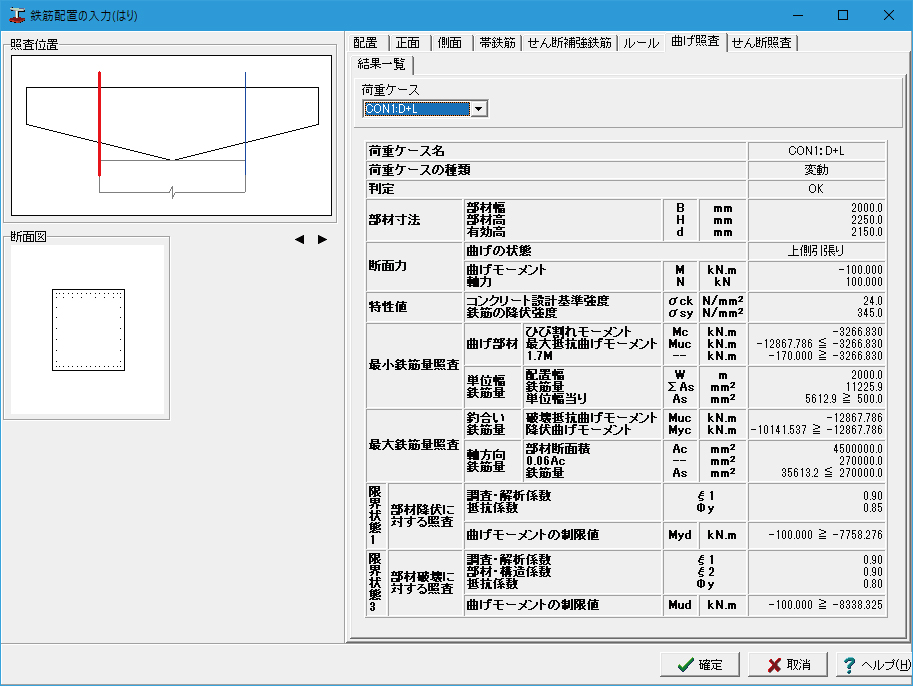The width and height of the screenshot is (913, 686).
Task: Open the 正面 tab
Action: pos(407,43)
